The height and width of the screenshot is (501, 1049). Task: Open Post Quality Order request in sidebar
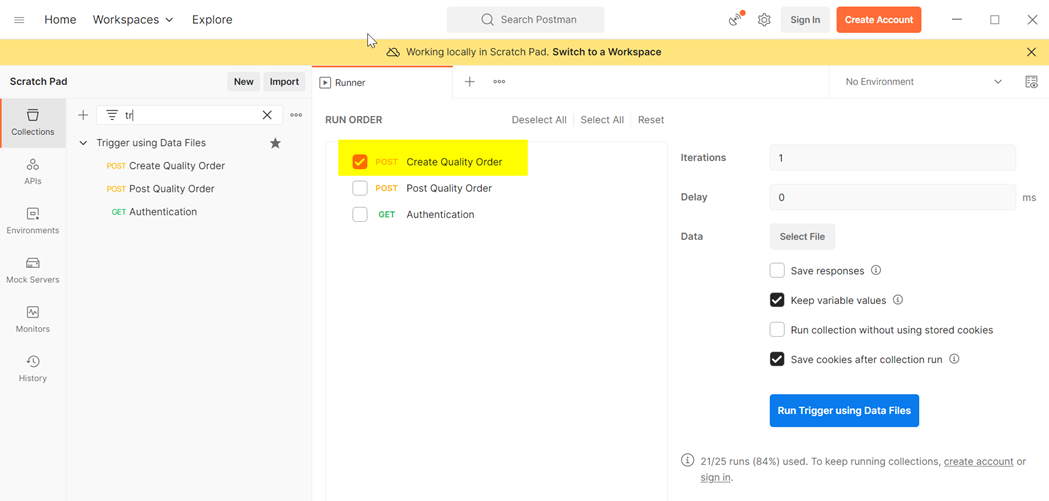[171, 189]
